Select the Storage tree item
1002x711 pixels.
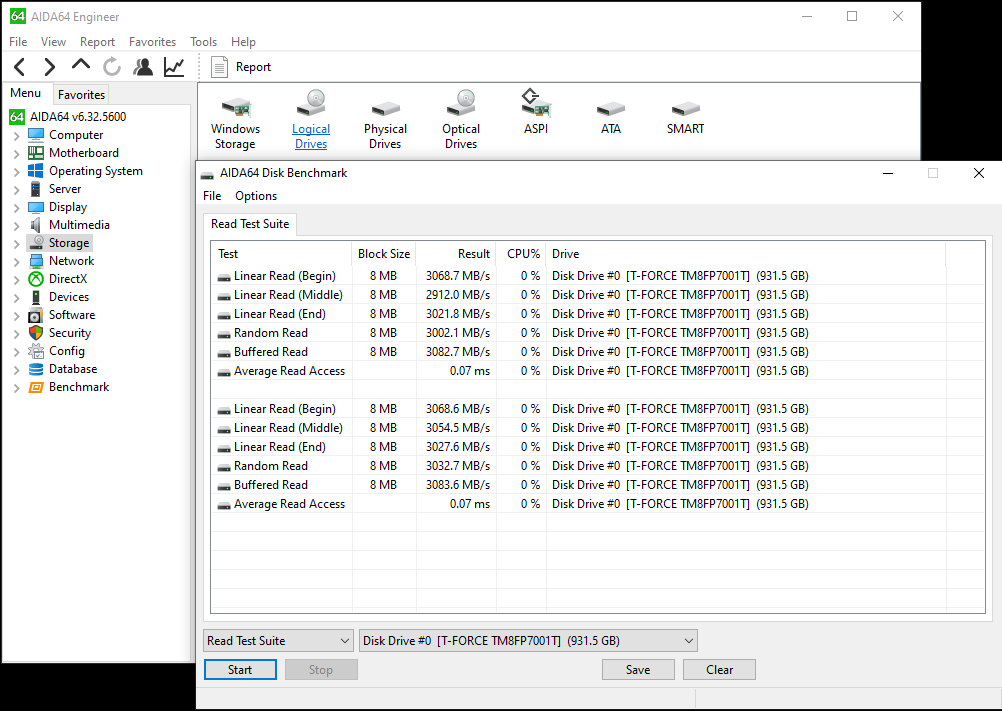pyautogui.click(x=69, y=243)
